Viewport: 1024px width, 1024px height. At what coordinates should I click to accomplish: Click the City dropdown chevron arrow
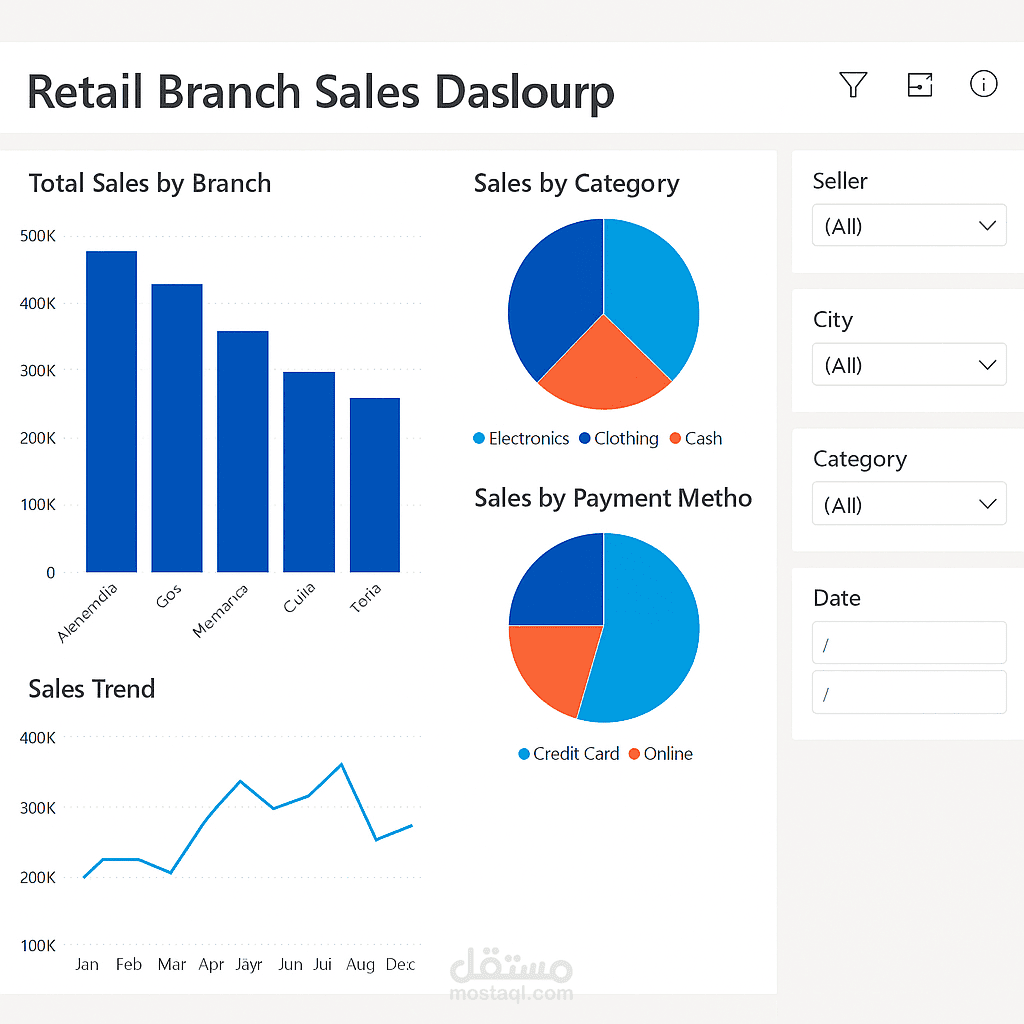[x=987, y=364]
